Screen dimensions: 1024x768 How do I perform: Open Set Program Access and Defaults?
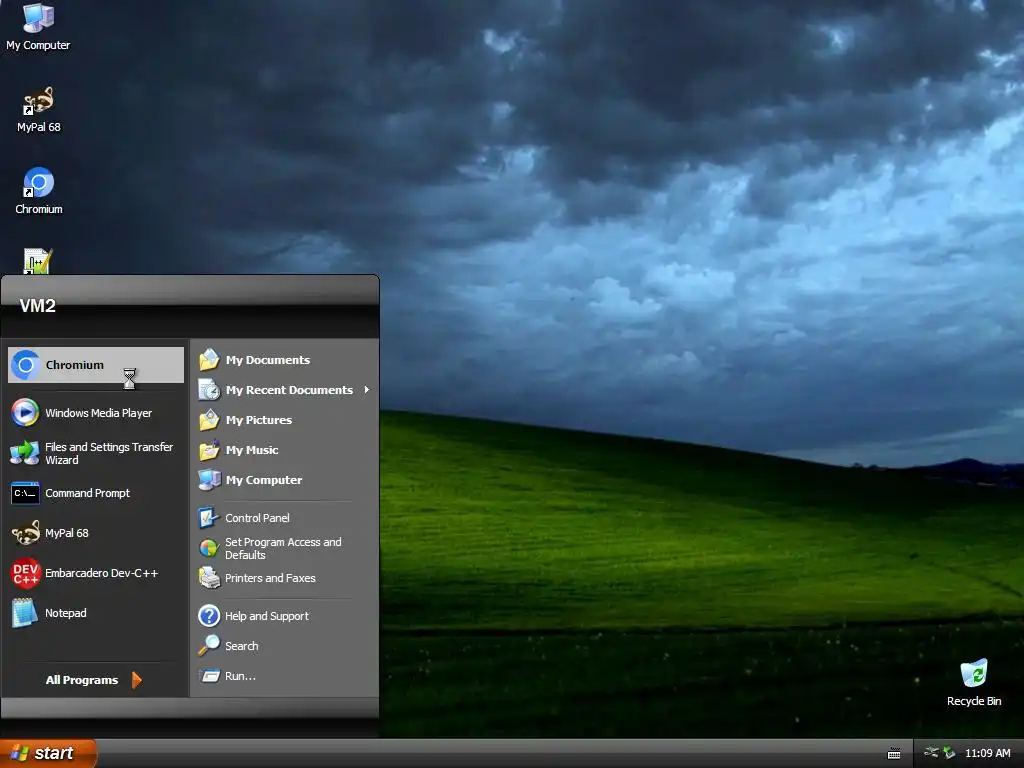coord(285,548)
